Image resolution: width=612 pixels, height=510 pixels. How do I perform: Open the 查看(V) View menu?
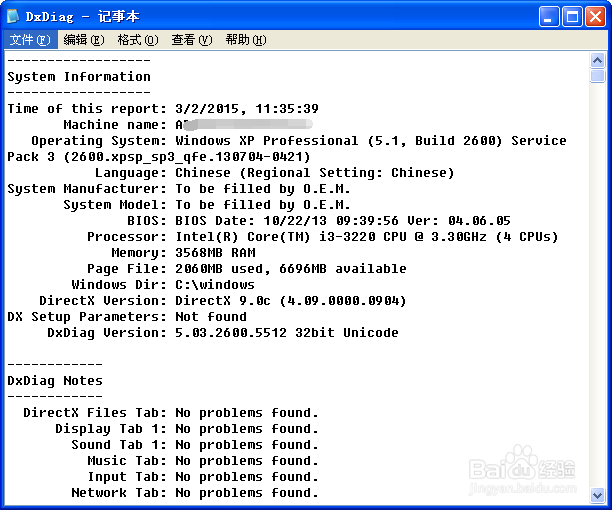192,40
